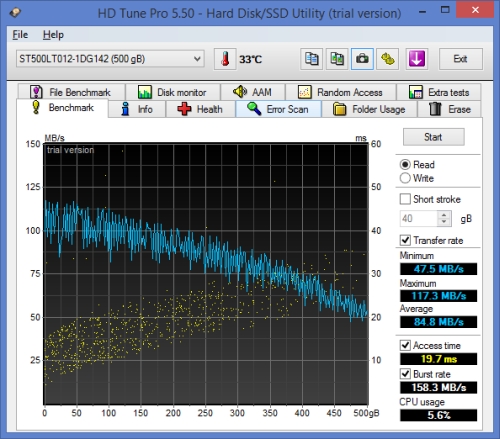
Task: Enable the Short stroke checkbox
Action: [405, 199]
